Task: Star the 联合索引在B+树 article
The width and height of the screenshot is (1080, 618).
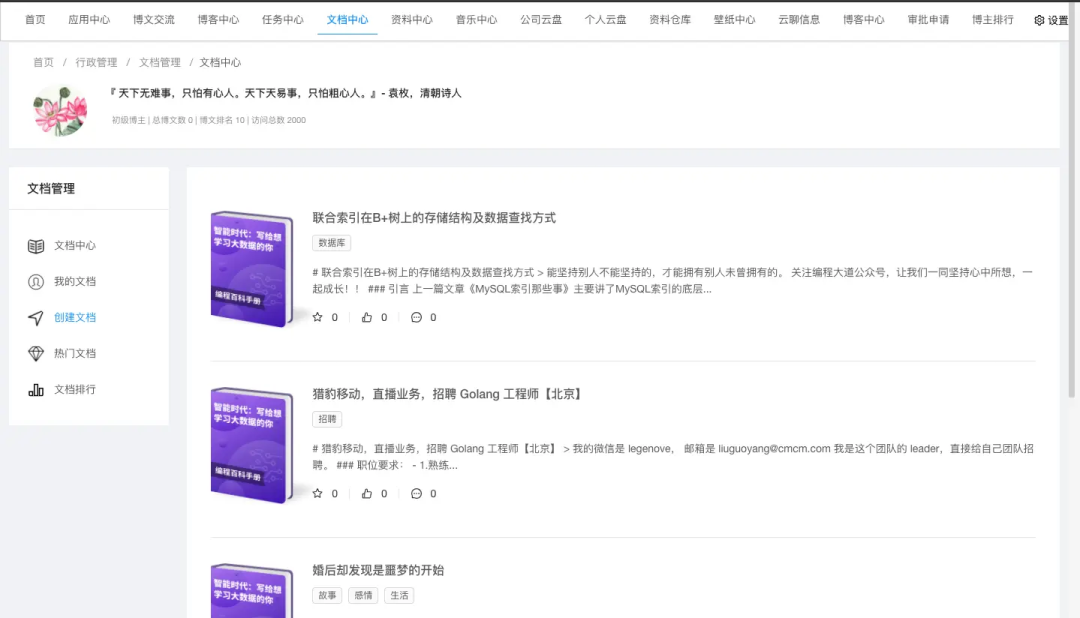Action: (318, 318)
